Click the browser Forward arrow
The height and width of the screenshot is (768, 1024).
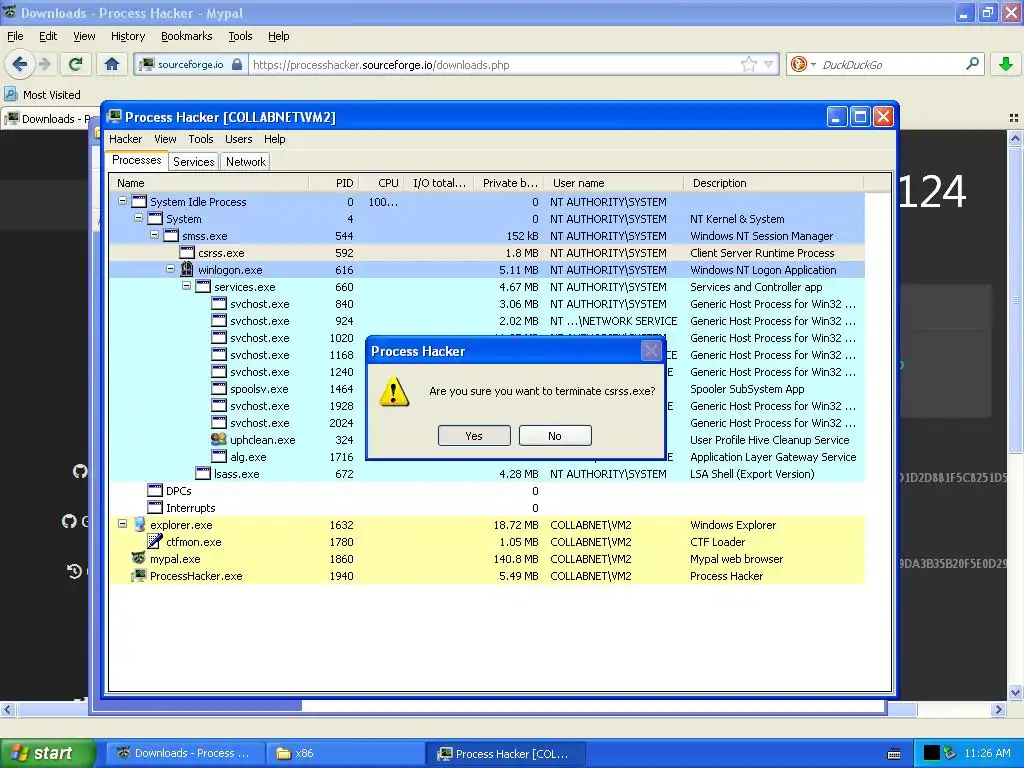44,64
